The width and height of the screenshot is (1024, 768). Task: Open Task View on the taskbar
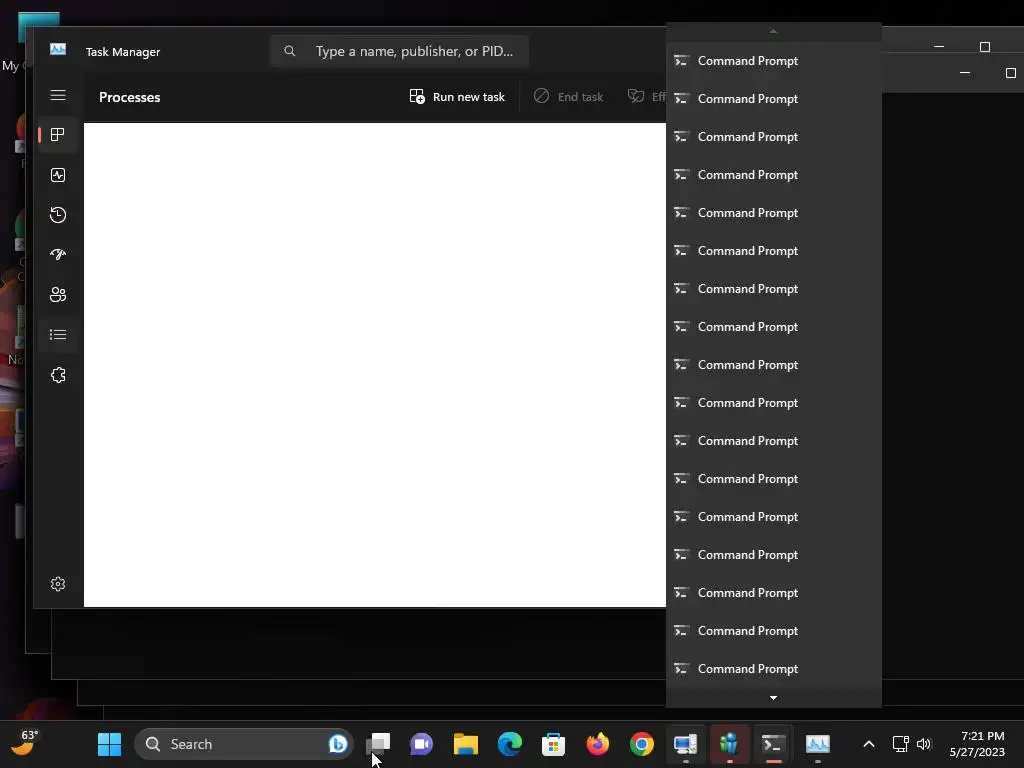378,744
